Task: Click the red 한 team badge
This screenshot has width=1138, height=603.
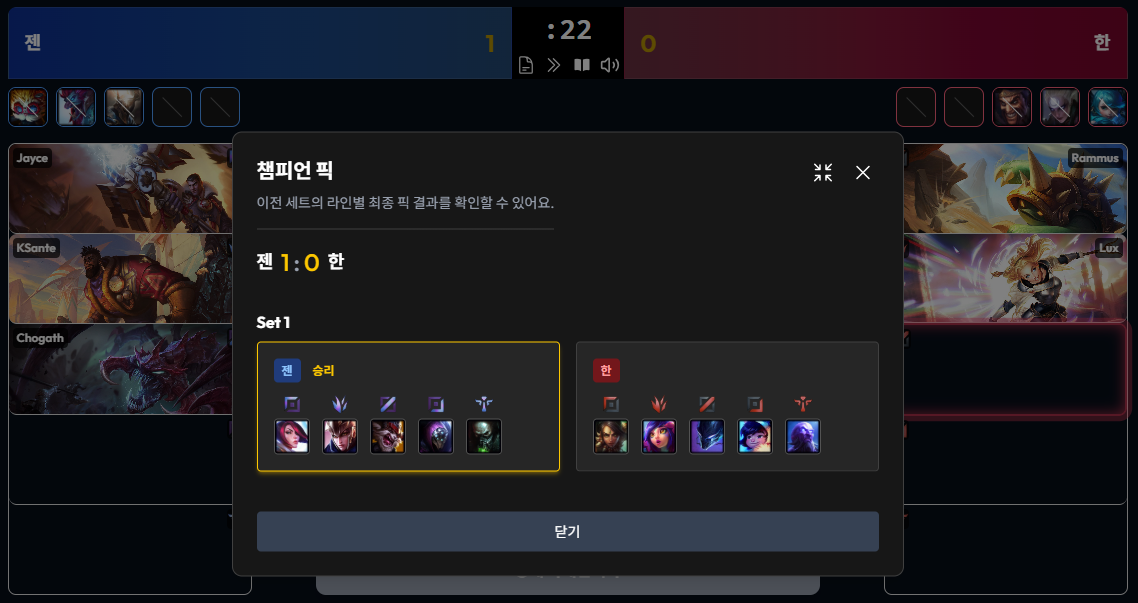Action: 606,371
